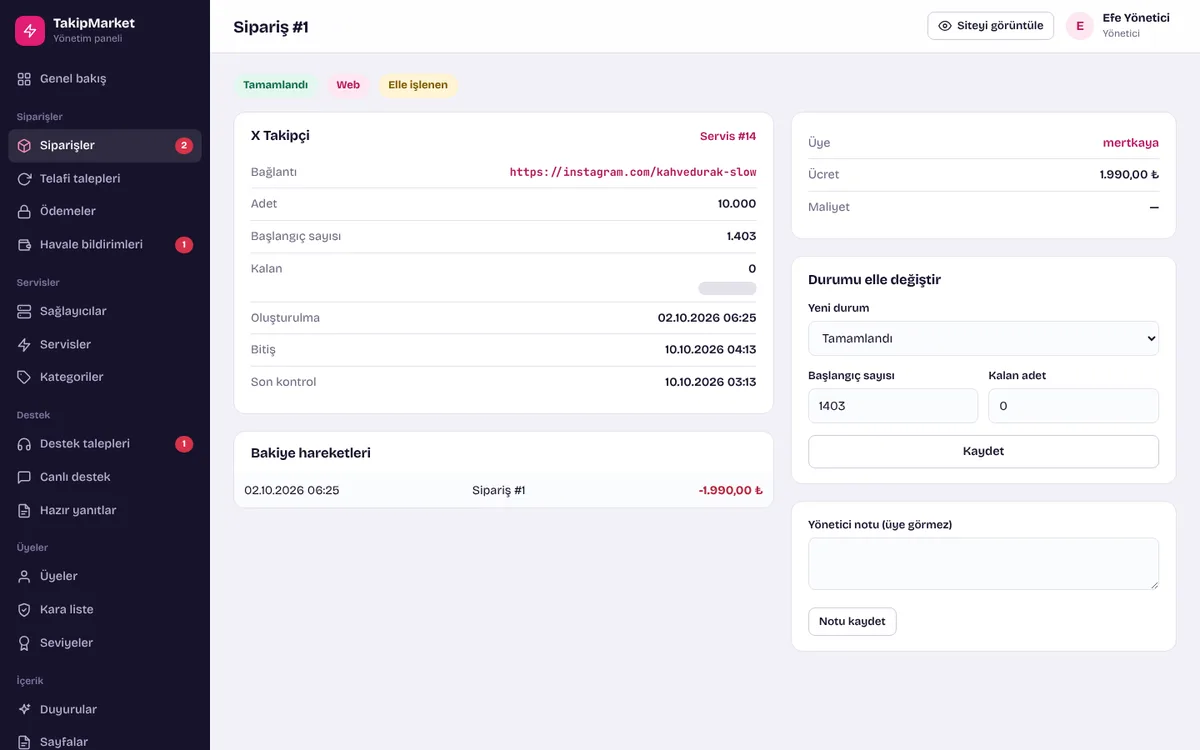The width and height of the screenshot is (1200, 750).
Task: Open the Yeni durum status dropdown
Action: (x=983, y=339)
